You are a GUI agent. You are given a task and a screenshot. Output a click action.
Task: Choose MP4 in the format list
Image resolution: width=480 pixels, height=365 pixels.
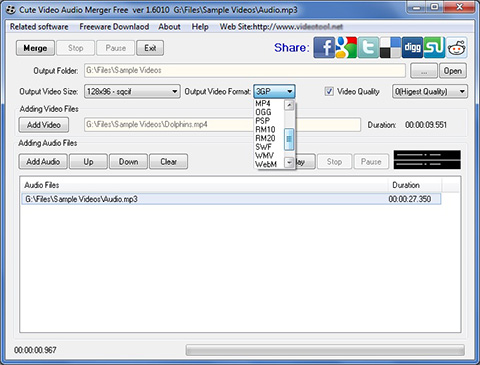coord(263,104)
